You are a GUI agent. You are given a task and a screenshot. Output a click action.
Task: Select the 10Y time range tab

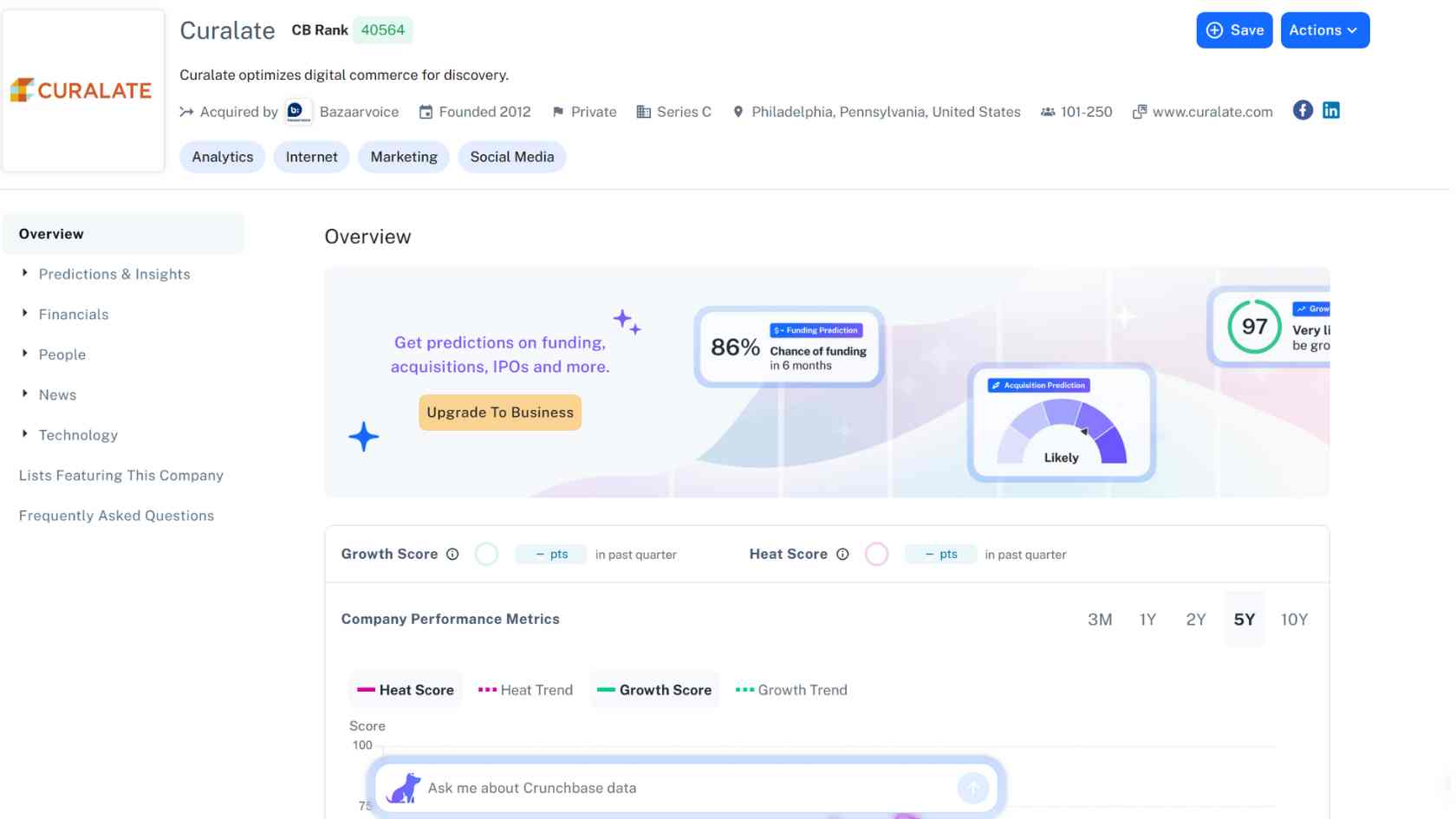(1294, 620)
